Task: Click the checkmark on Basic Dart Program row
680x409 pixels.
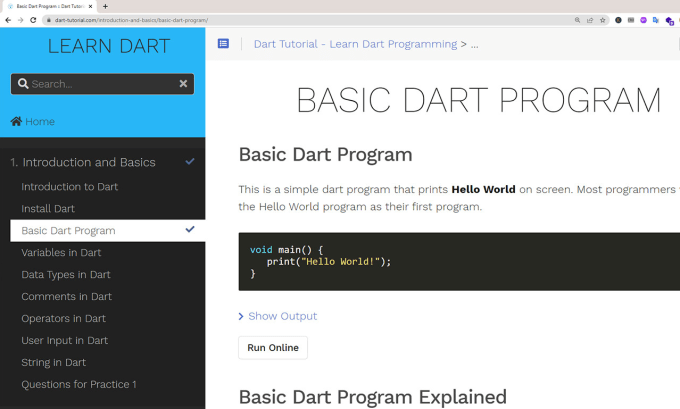Action: [190, 229]
